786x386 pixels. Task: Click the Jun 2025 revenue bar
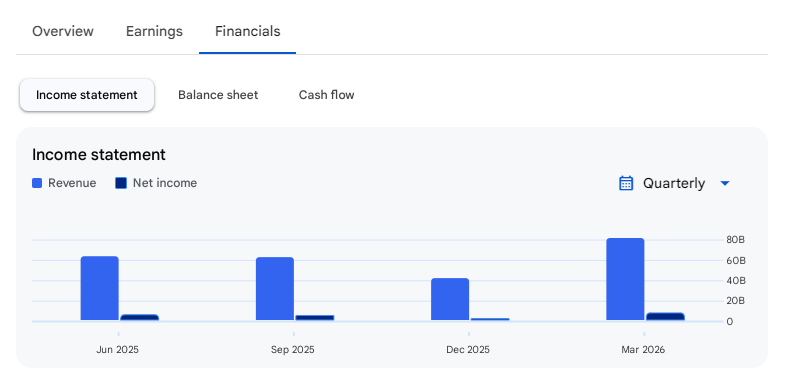point(100,288)
